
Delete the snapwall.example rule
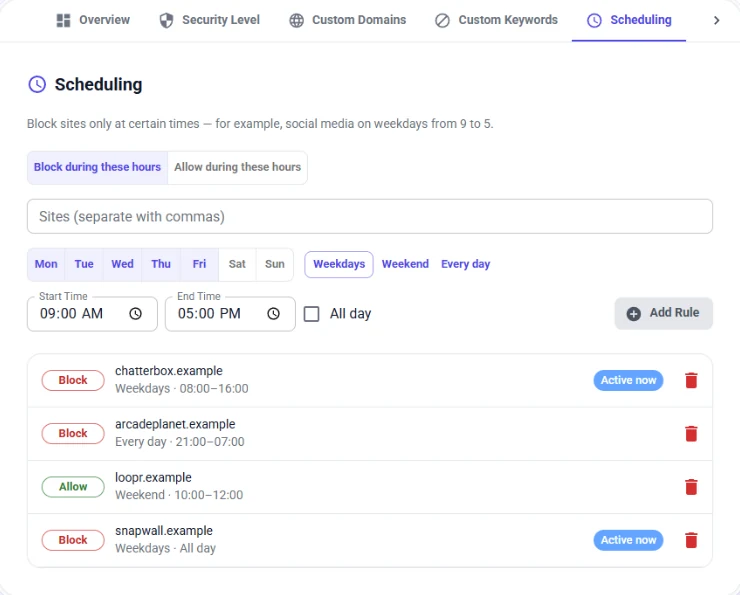(x=691, y=540)
